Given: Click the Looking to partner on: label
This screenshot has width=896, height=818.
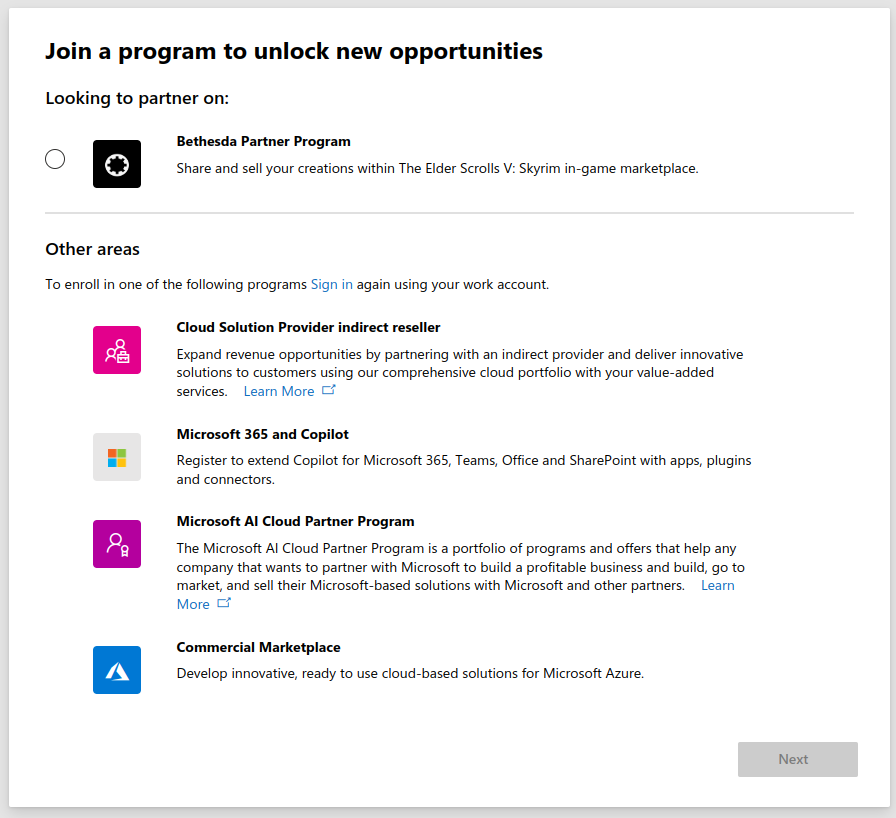Looking at the screenshot, I should [x=137, y=98].
